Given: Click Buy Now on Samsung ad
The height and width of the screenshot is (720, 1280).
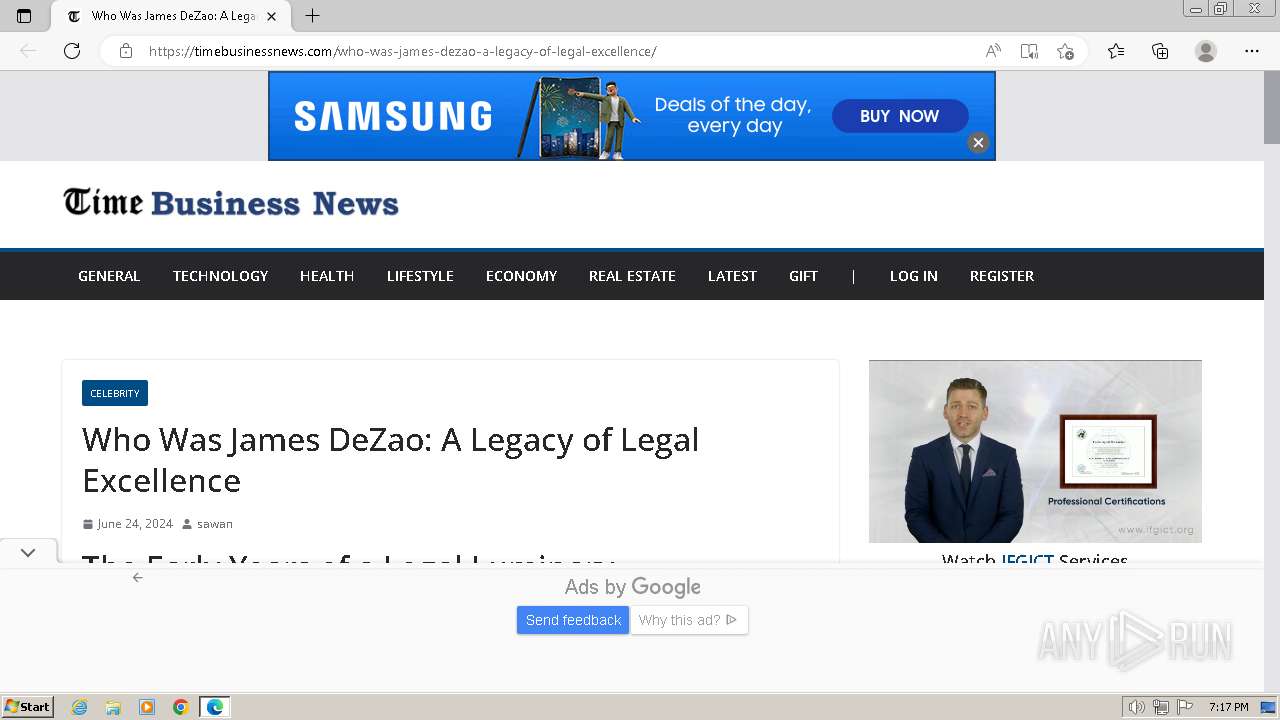Looking at the screenshot, I should pos(899,116).
